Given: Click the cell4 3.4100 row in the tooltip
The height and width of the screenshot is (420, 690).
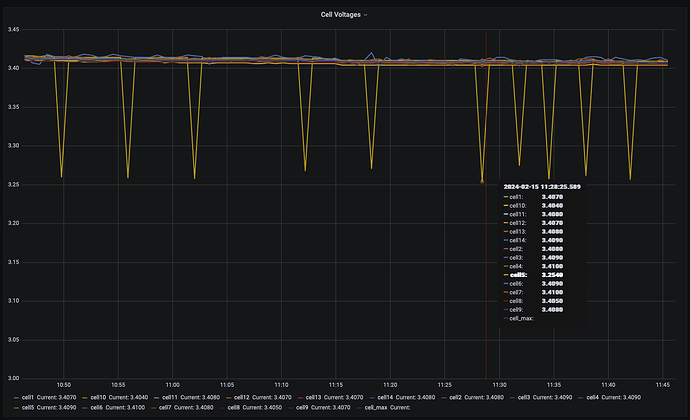Looking at the screenshot, I should pyautogui.click(x=533, y=266).
